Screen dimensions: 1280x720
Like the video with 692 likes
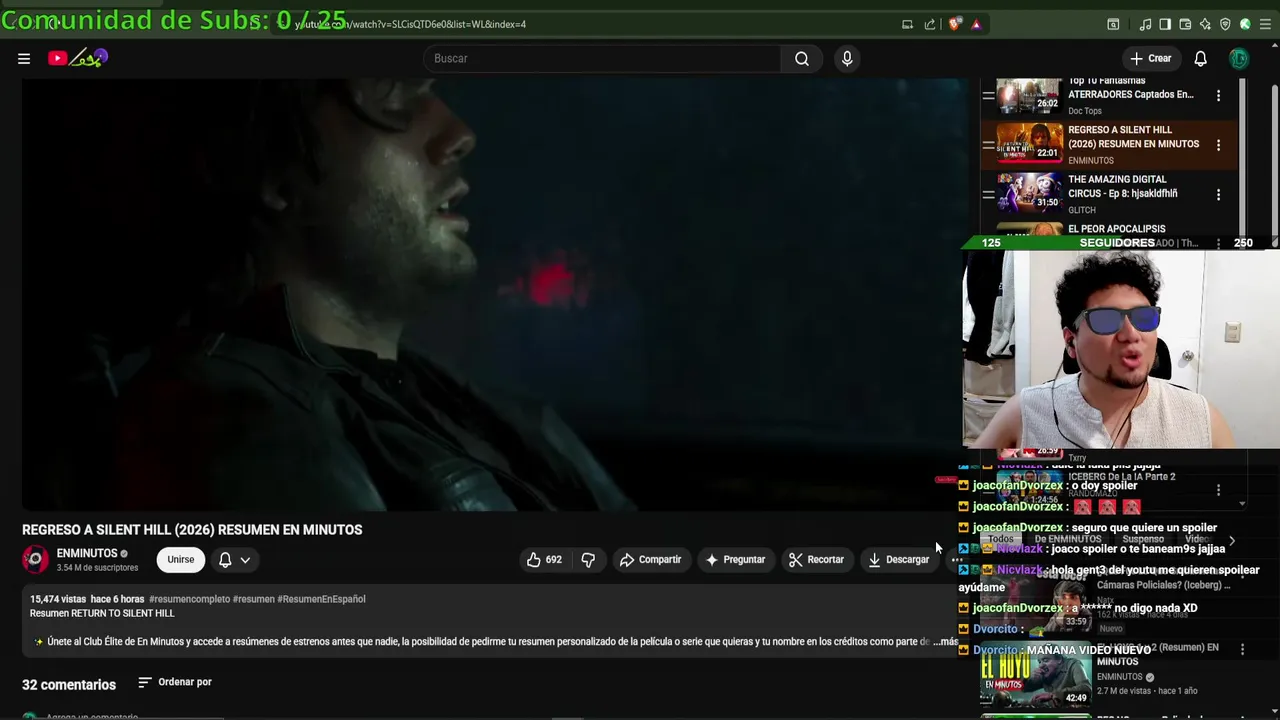pyautogui.click(x=545, y=560)
